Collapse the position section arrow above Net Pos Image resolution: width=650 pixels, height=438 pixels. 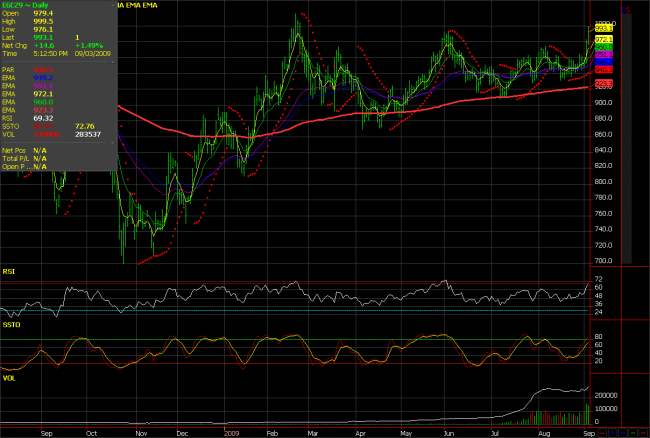pyautogui.click(x=112, y=143)
